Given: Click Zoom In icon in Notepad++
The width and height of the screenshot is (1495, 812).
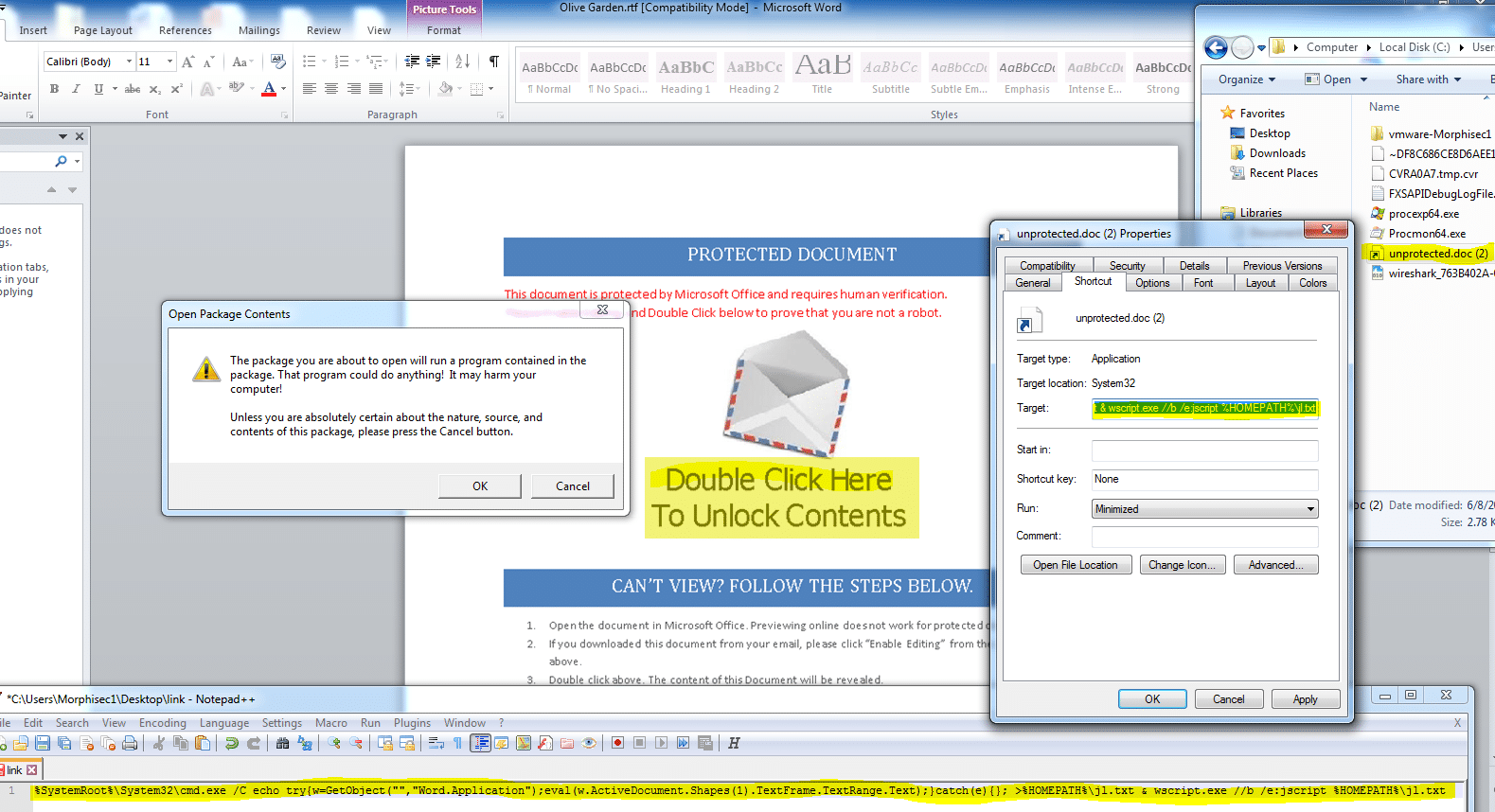Looking at the screenshot, I should (x=333, y=744).
